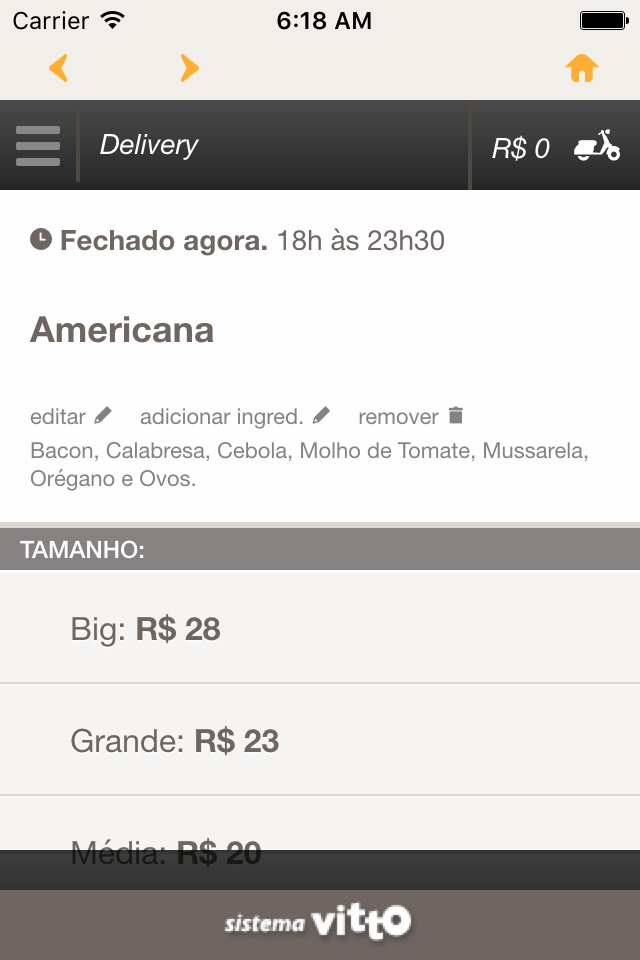Viewport: 640px width, 960px height.
Task: Click the sistema vitto footer logo
Action: (x=317, y=921)
